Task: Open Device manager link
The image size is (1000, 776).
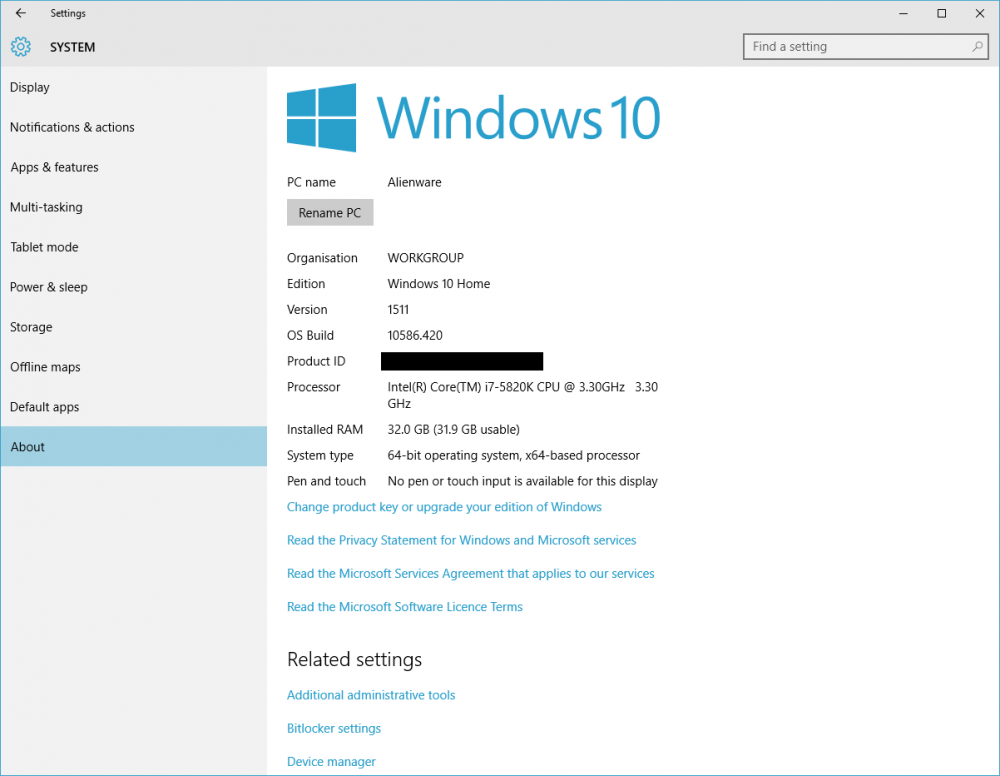Action: point(331,761)
